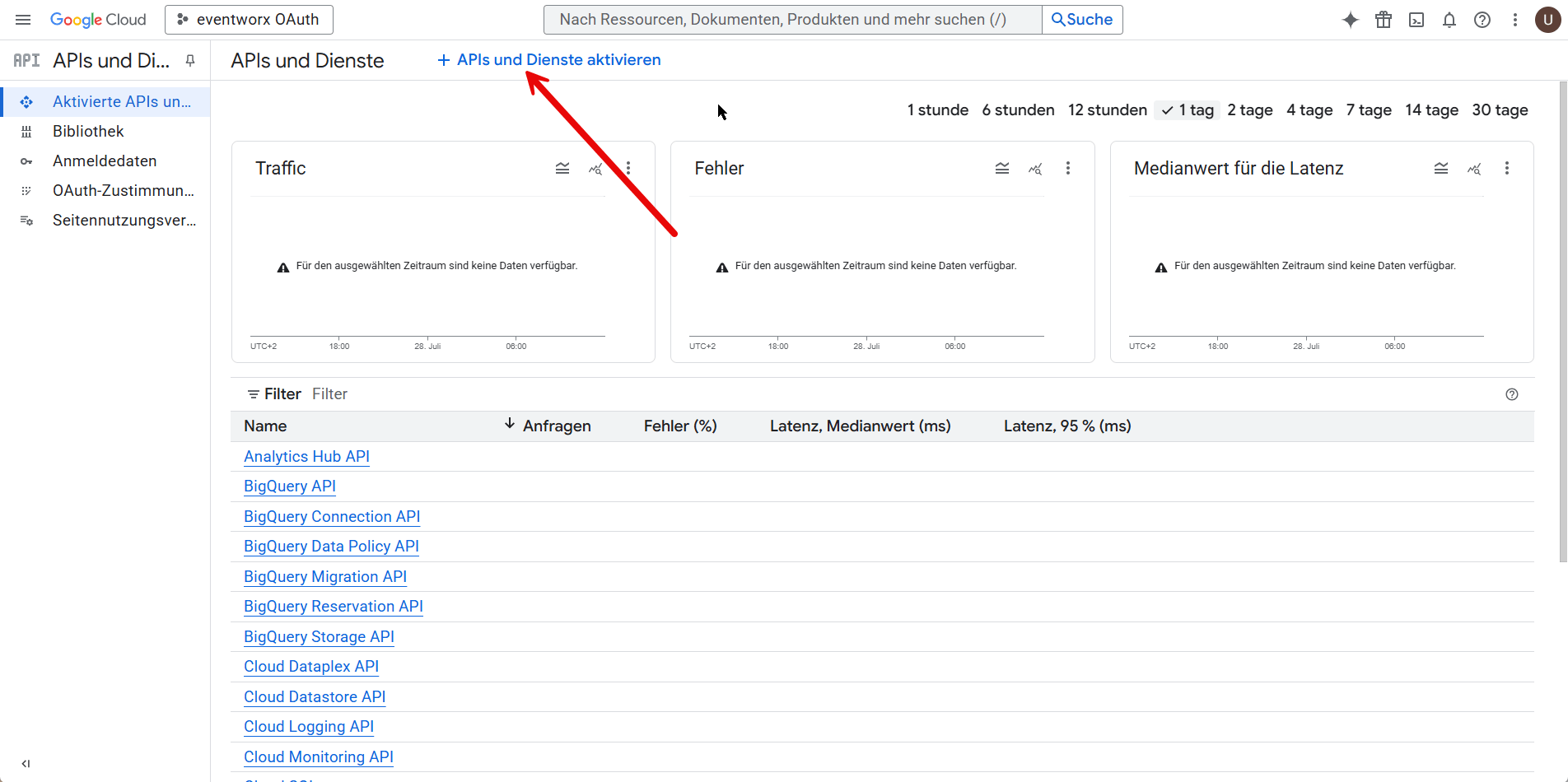Activate Cloud Shell terminal icon

[1416, 20]
